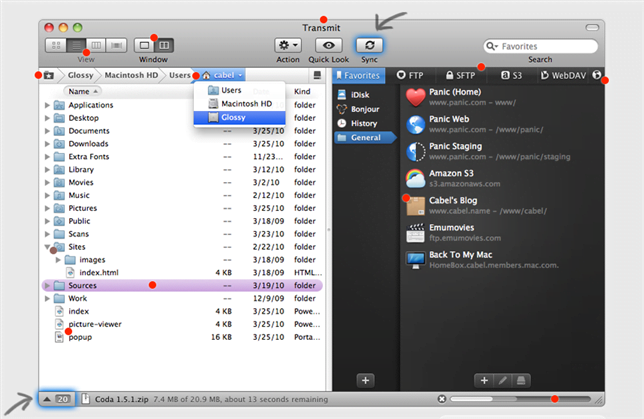Open the Panic (Home) favorite
This screenshot has width=644, height=419.
coord(502,97)
